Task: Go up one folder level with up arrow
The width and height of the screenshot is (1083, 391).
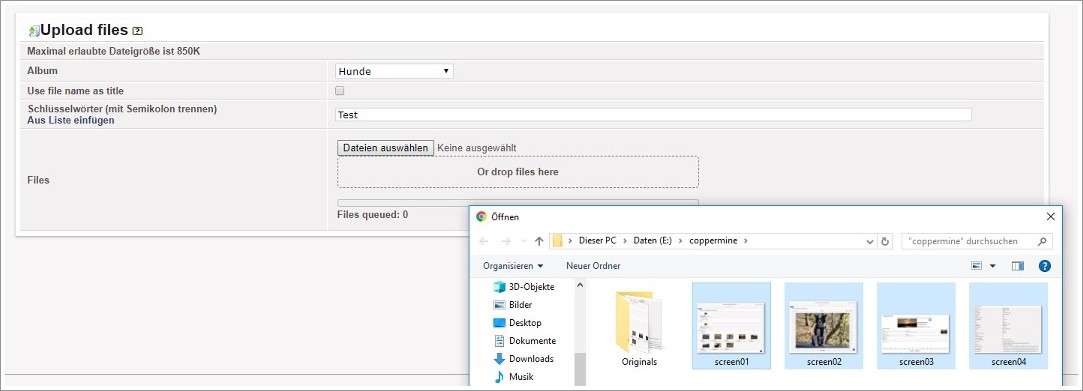Action: pyautogui.click(x=539, y=241)
